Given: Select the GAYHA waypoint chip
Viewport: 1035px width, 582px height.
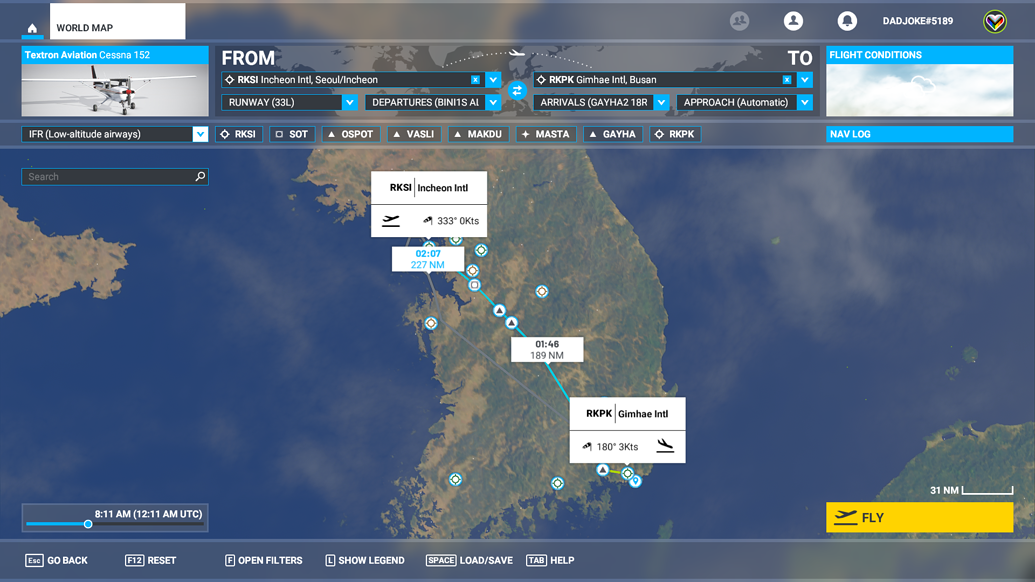Looking at the screenshot, I should pyautogui.click(x=612, y=133).
